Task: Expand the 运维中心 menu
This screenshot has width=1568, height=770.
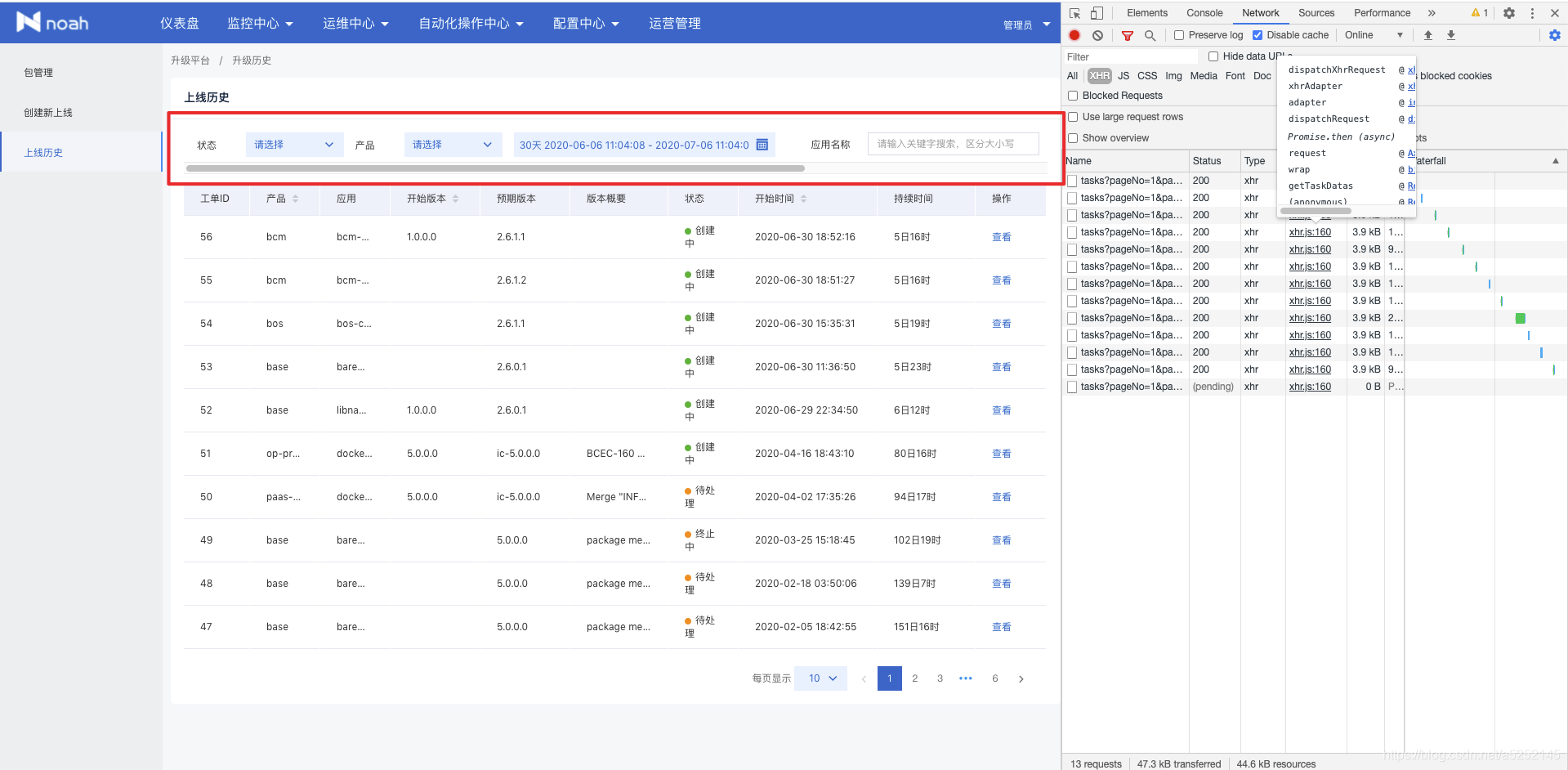Action: (x=355, y=24)
